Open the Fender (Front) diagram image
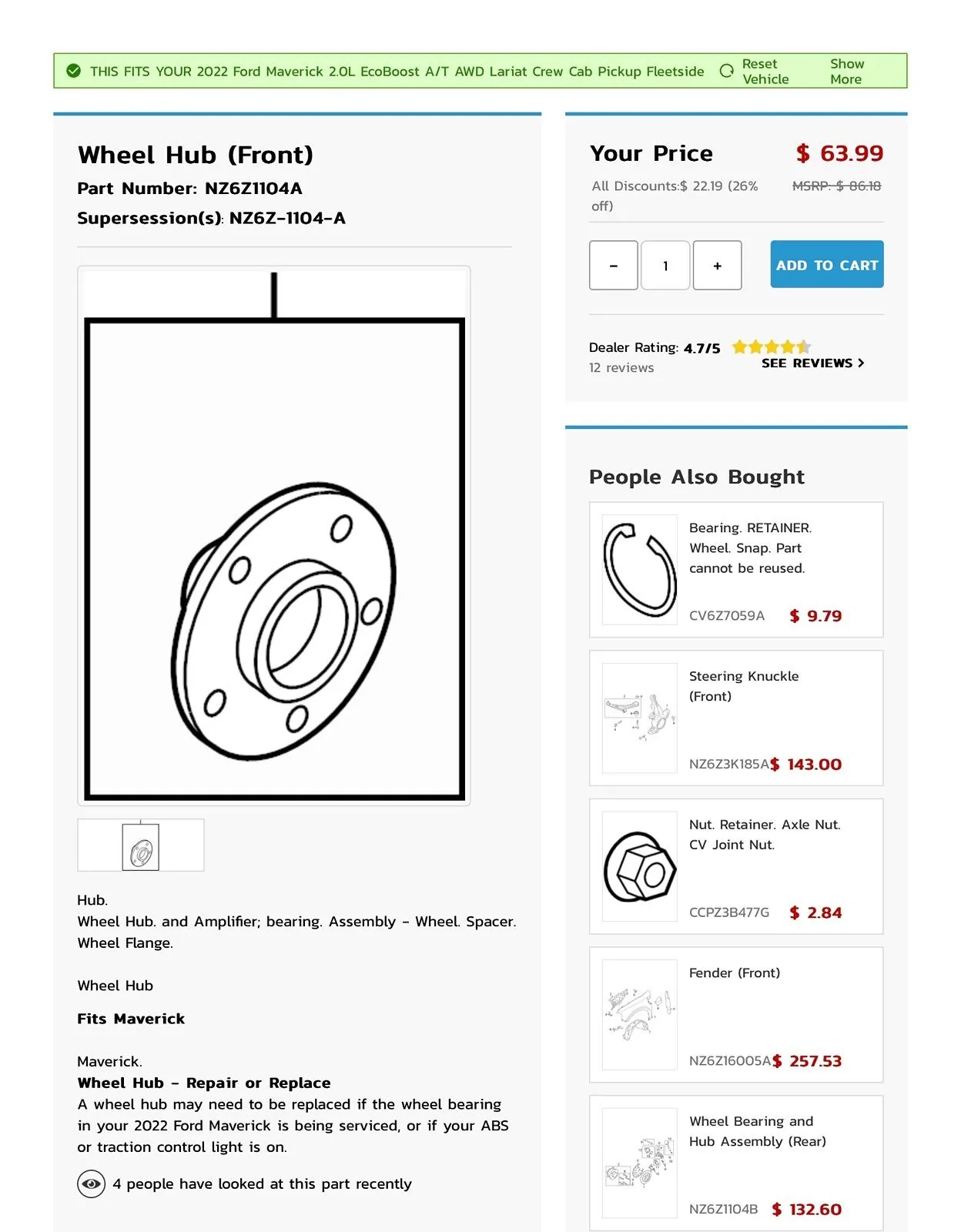This screenshot has width=961, height=1232. click(x=639, y=1015)
